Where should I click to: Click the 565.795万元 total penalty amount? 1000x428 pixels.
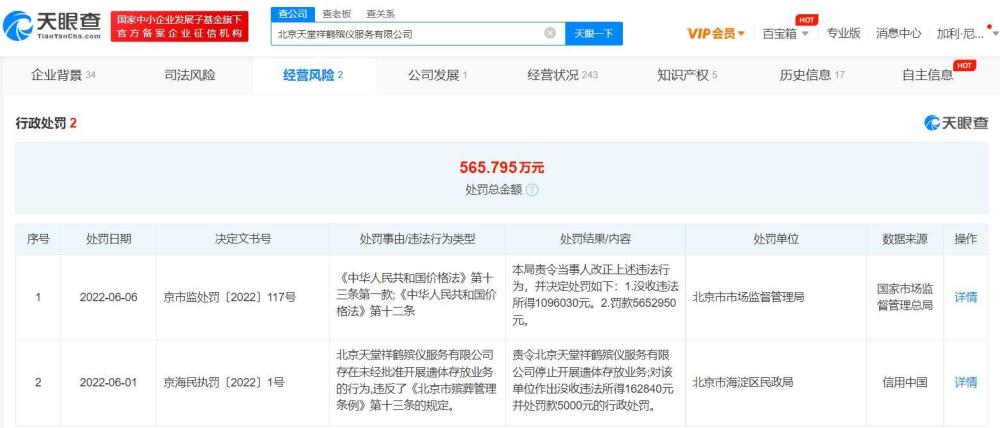pyautogui.click(x=501, y=168)
